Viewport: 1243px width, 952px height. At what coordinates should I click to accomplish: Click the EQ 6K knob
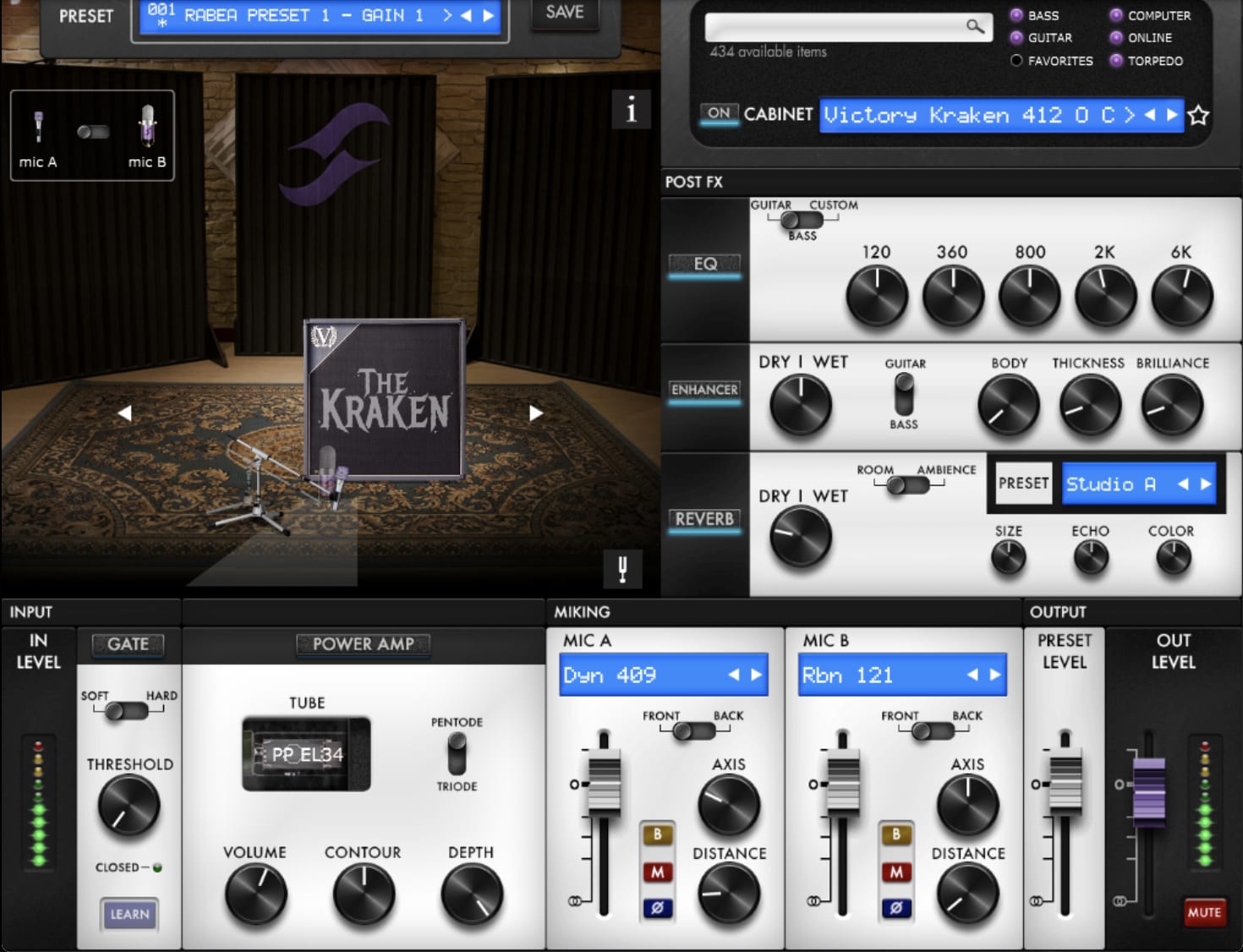[x=1181, y=296]
